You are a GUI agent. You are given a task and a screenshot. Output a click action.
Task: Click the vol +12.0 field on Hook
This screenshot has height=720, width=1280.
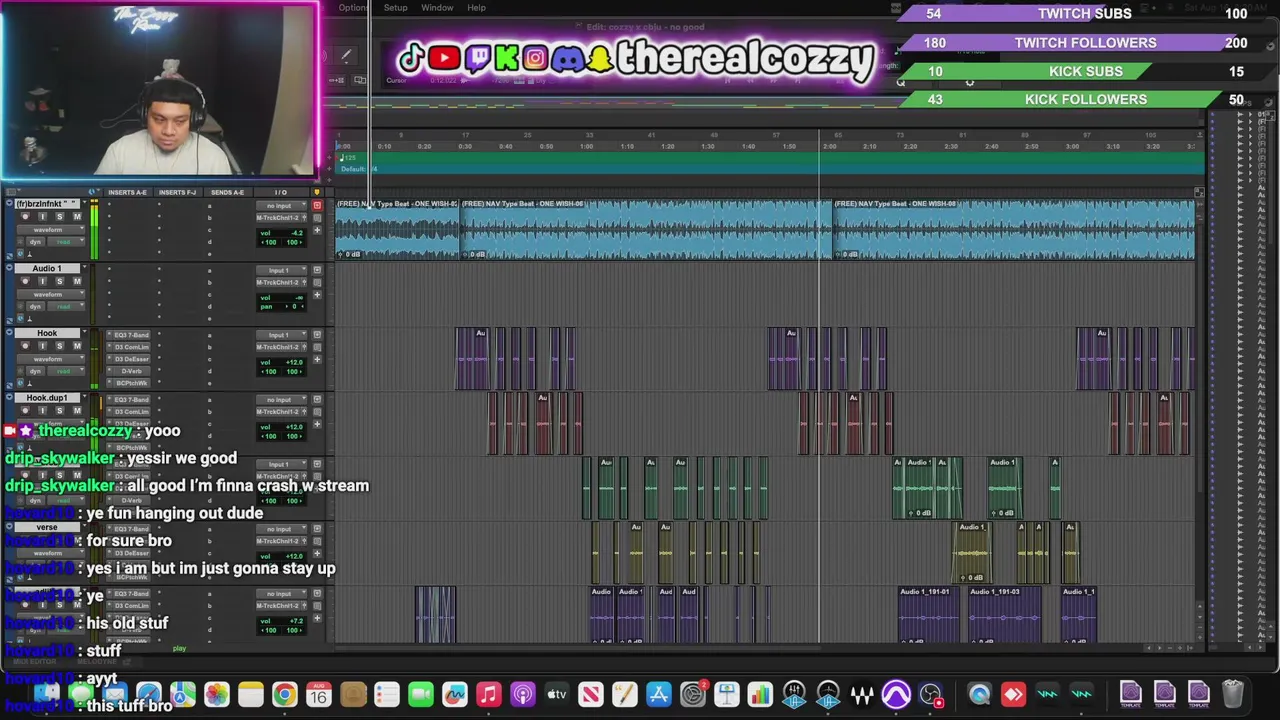tap(282, 362)
